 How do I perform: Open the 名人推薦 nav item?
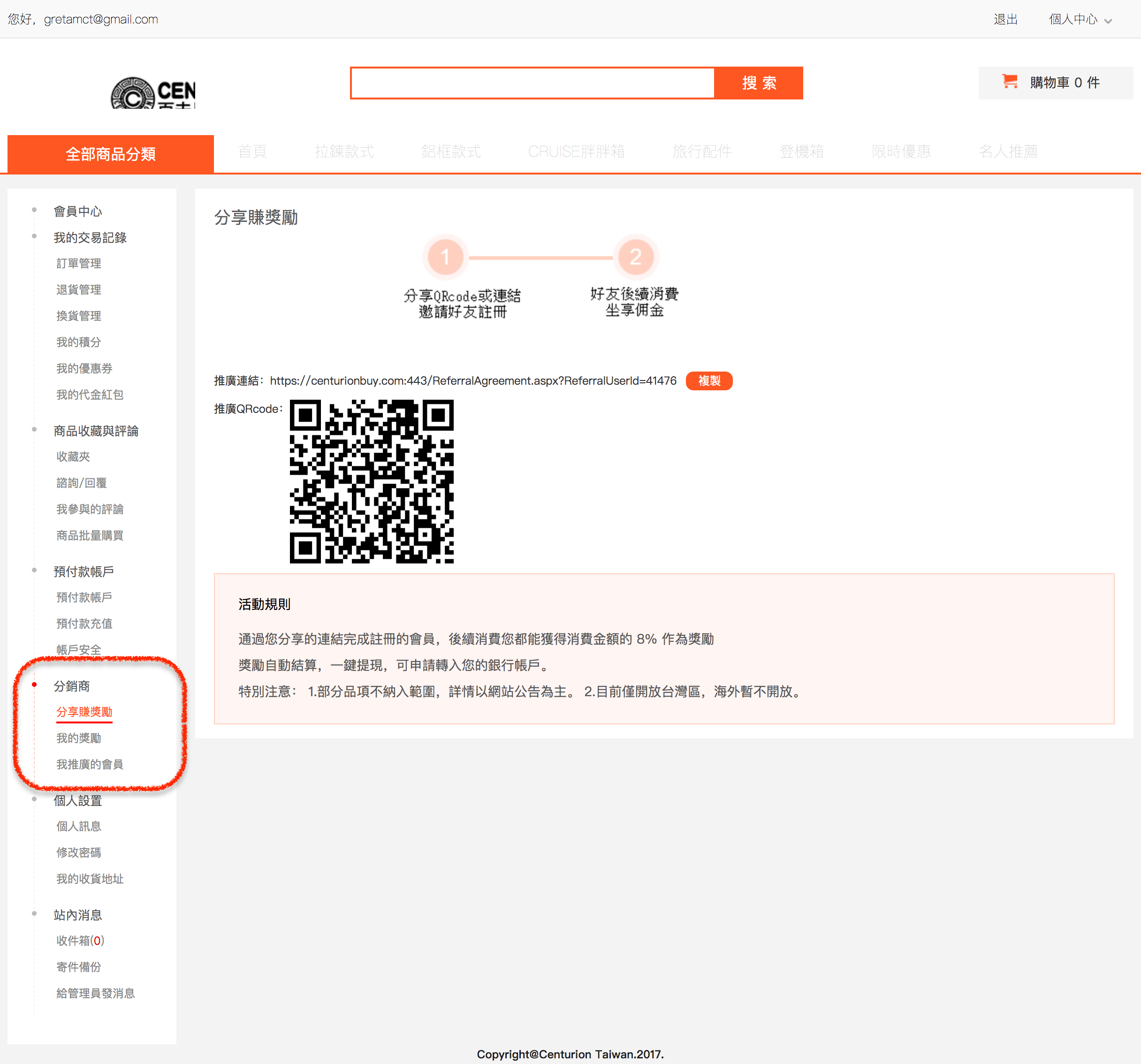[1008, 152]
